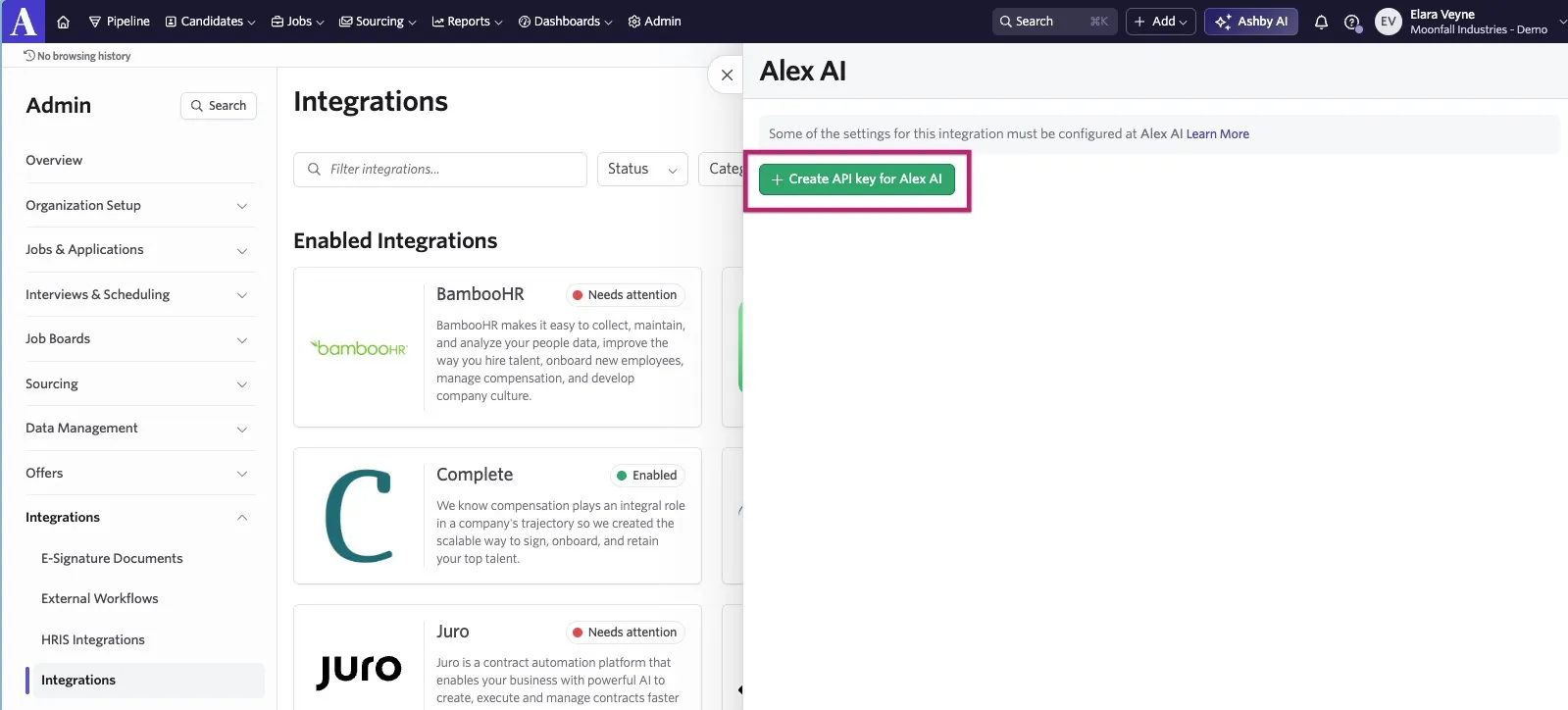Open the Dashboards dropdown menu
This screenshot has width=1568, height=710.
coord(565,22)
